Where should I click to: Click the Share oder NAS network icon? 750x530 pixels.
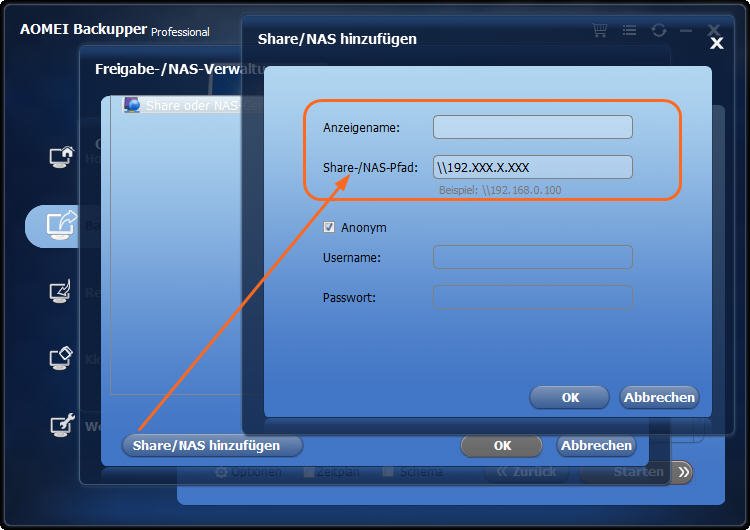click(132, 104)
